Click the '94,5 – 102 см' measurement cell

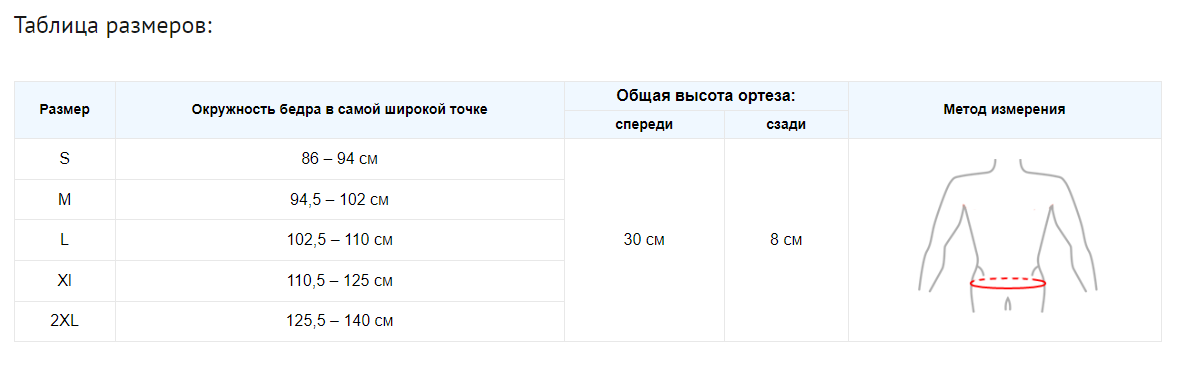click(339, 200)
